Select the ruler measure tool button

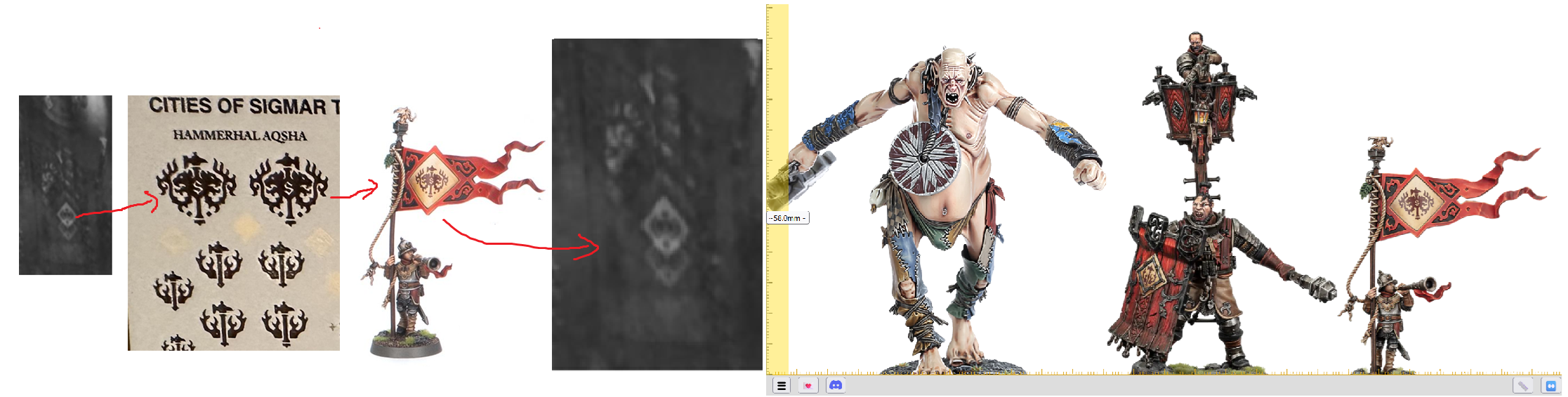tap(1522, 386)
